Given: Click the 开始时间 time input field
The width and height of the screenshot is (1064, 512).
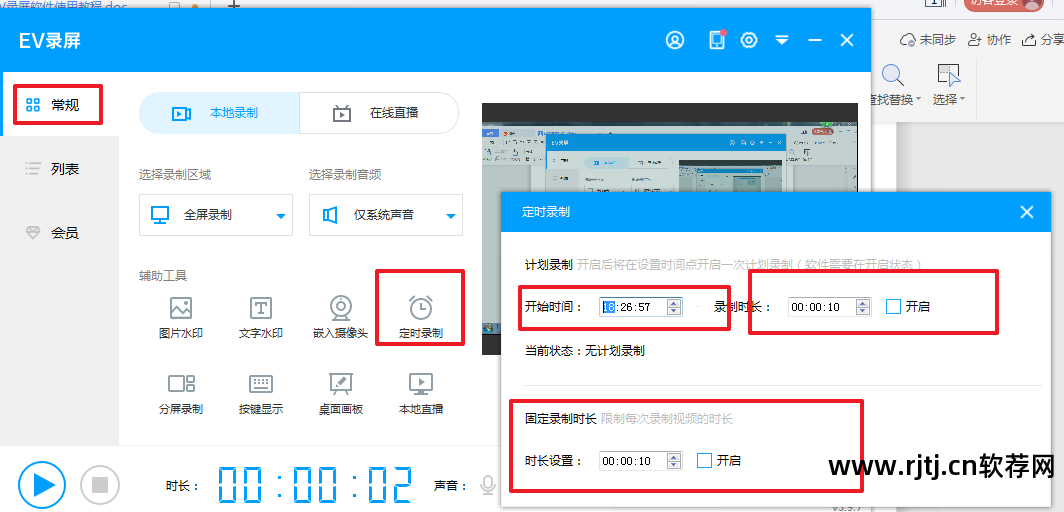Looking at the screenshot, I should (x=641, y=307).
